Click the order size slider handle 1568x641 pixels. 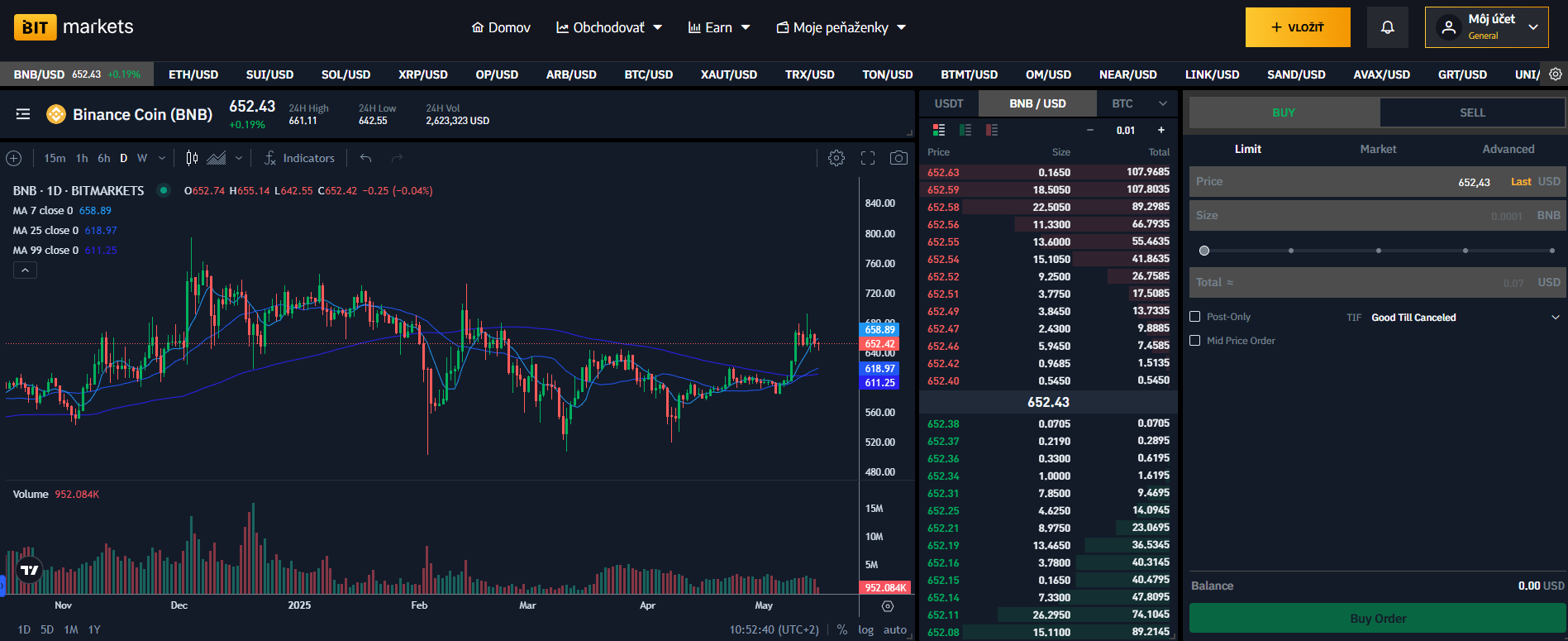click(1204, 251)
